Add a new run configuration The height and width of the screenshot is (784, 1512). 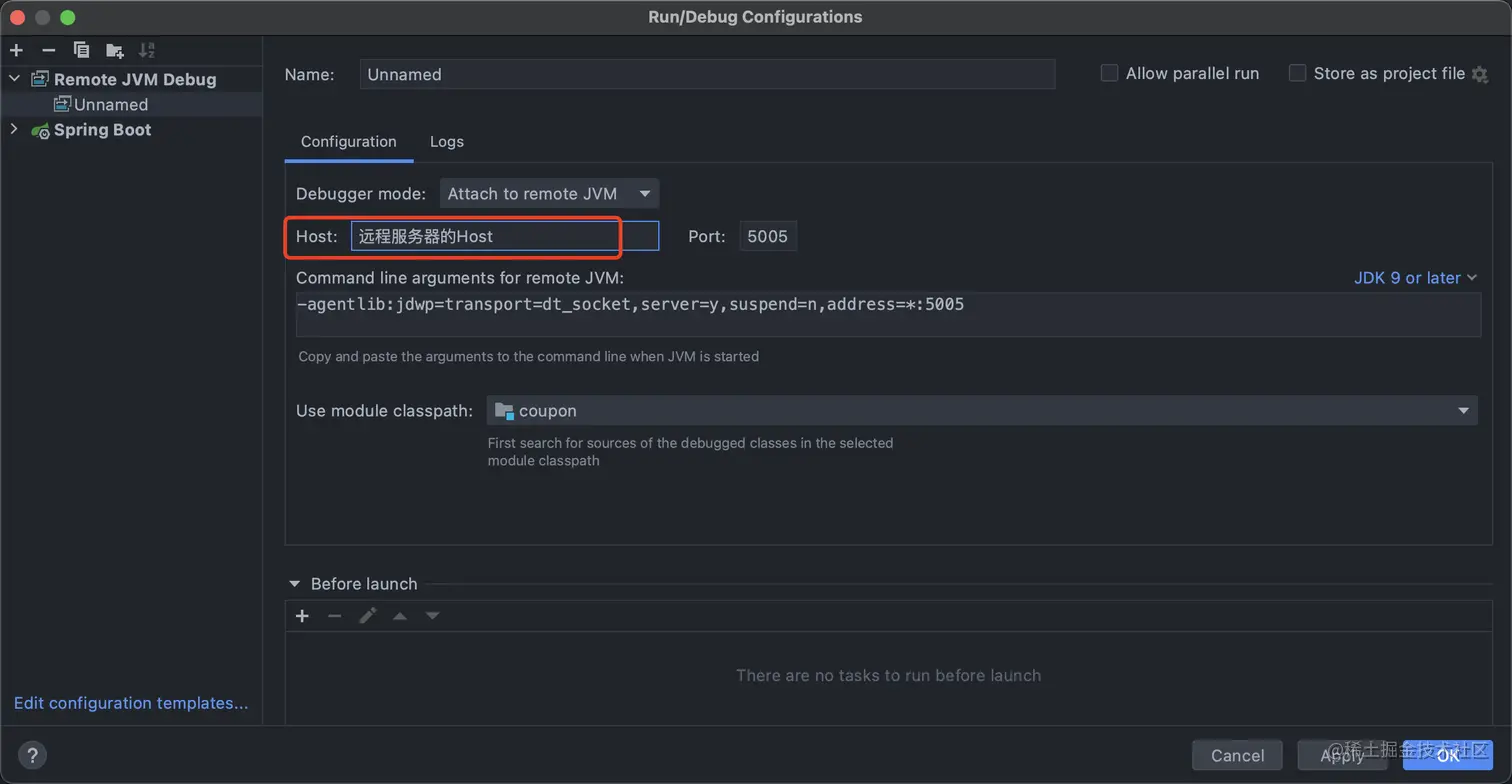(16, 50)
